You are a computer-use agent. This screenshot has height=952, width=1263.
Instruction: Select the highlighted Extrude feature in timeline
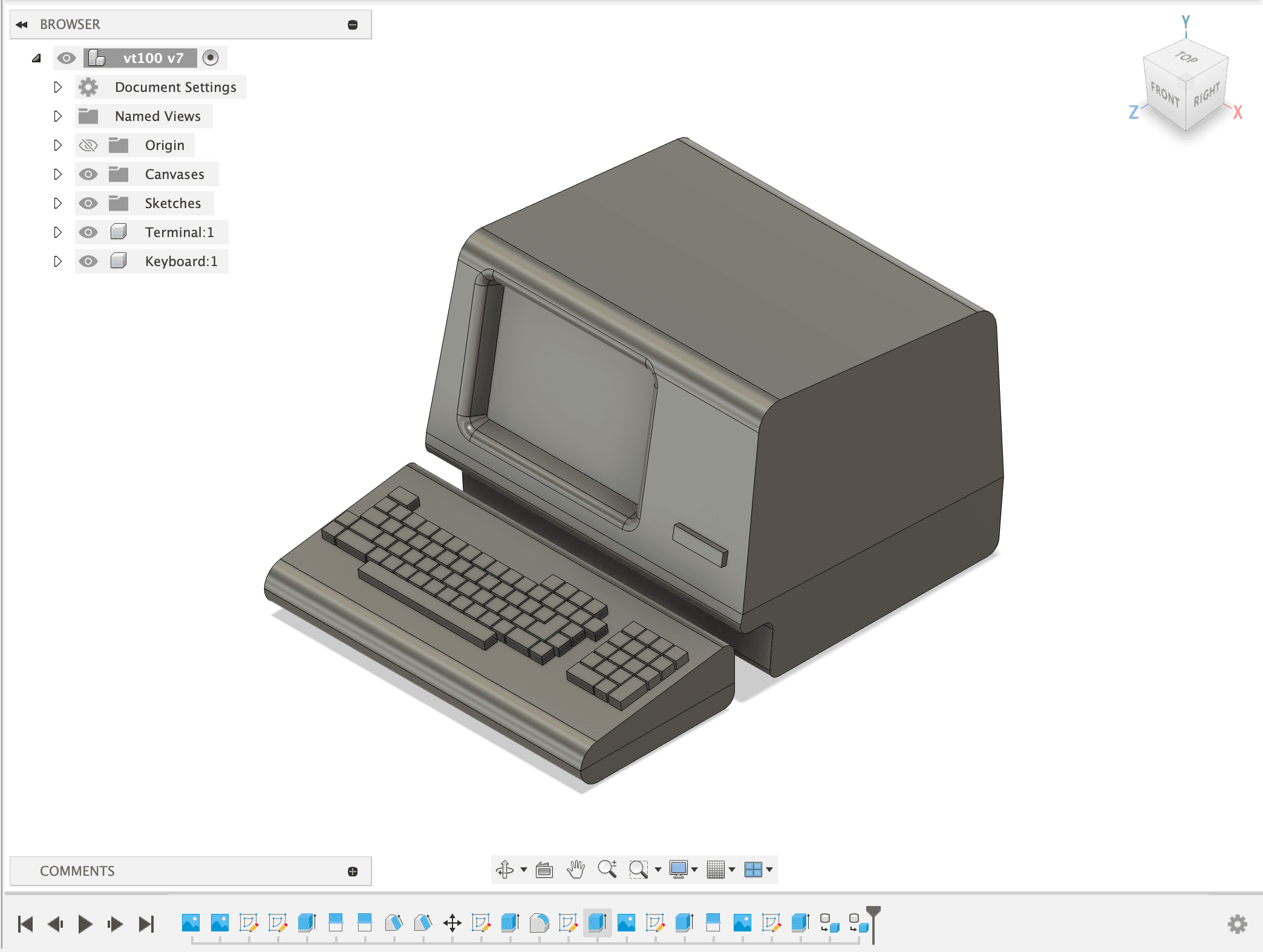click(597, 923)
